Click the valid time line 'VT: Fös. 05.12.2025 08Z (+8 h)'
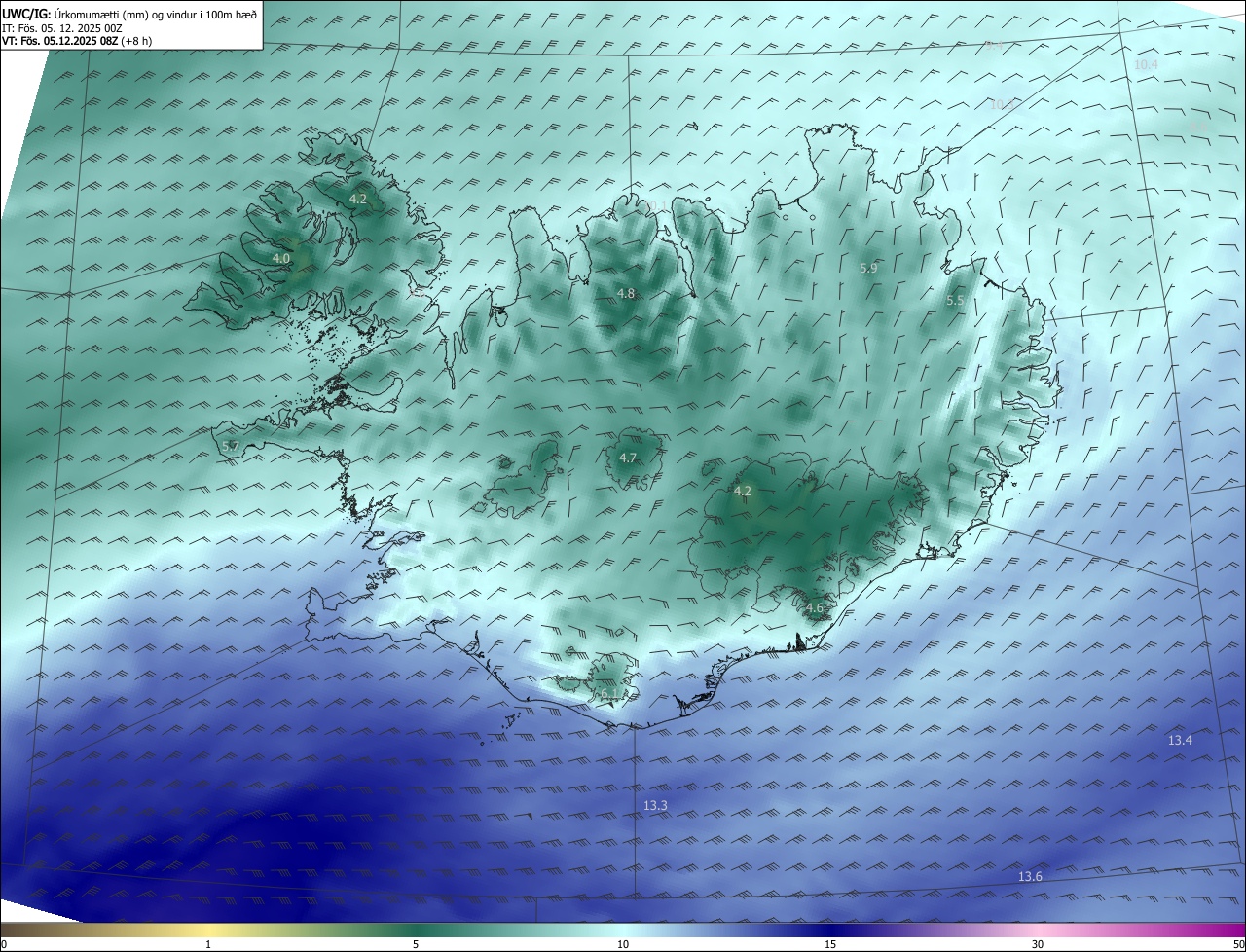 77,41
